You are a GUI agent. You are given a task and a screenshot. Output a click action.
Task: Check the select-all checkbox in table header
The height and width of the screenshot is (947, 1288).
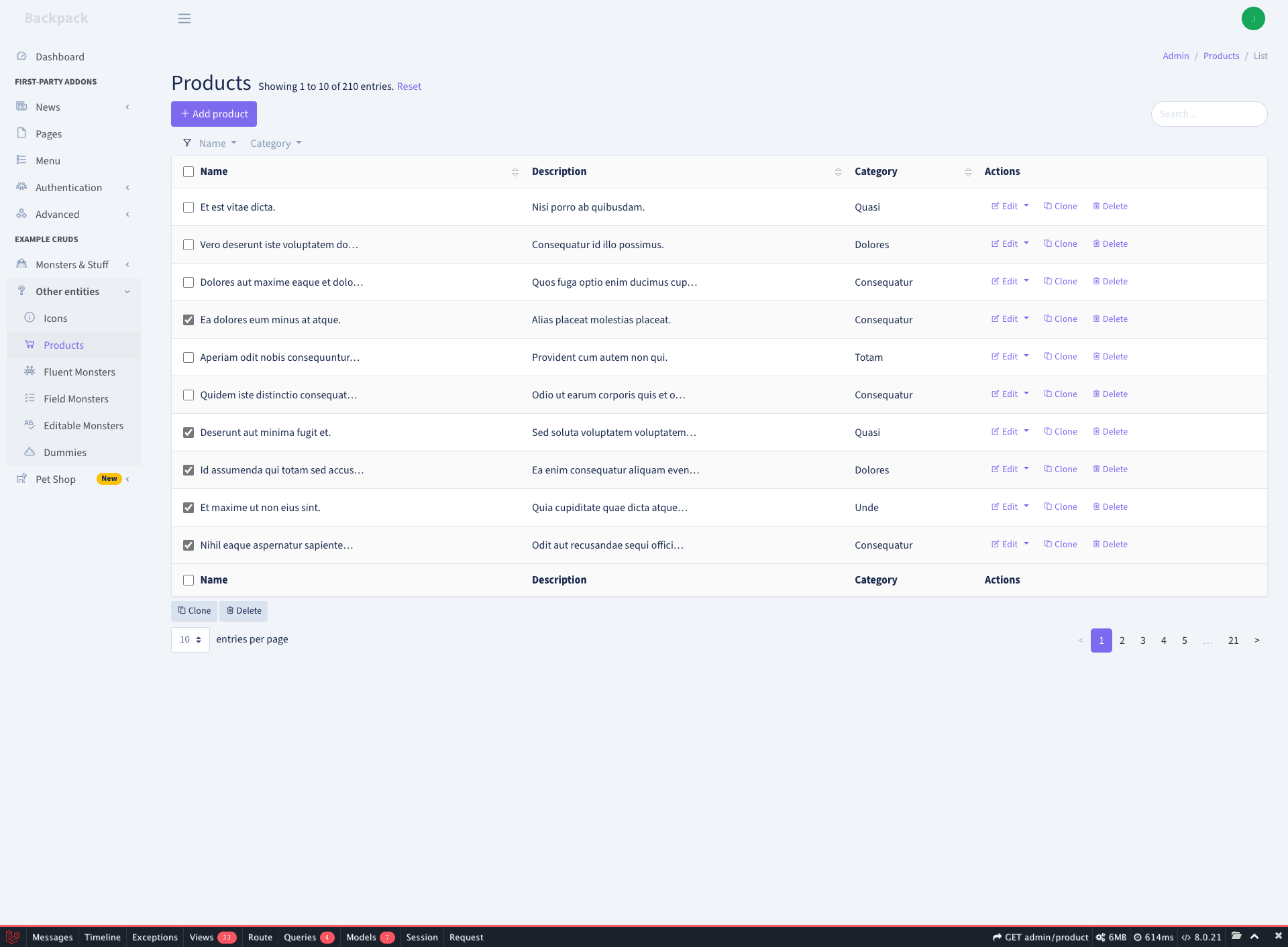[188, 172]
